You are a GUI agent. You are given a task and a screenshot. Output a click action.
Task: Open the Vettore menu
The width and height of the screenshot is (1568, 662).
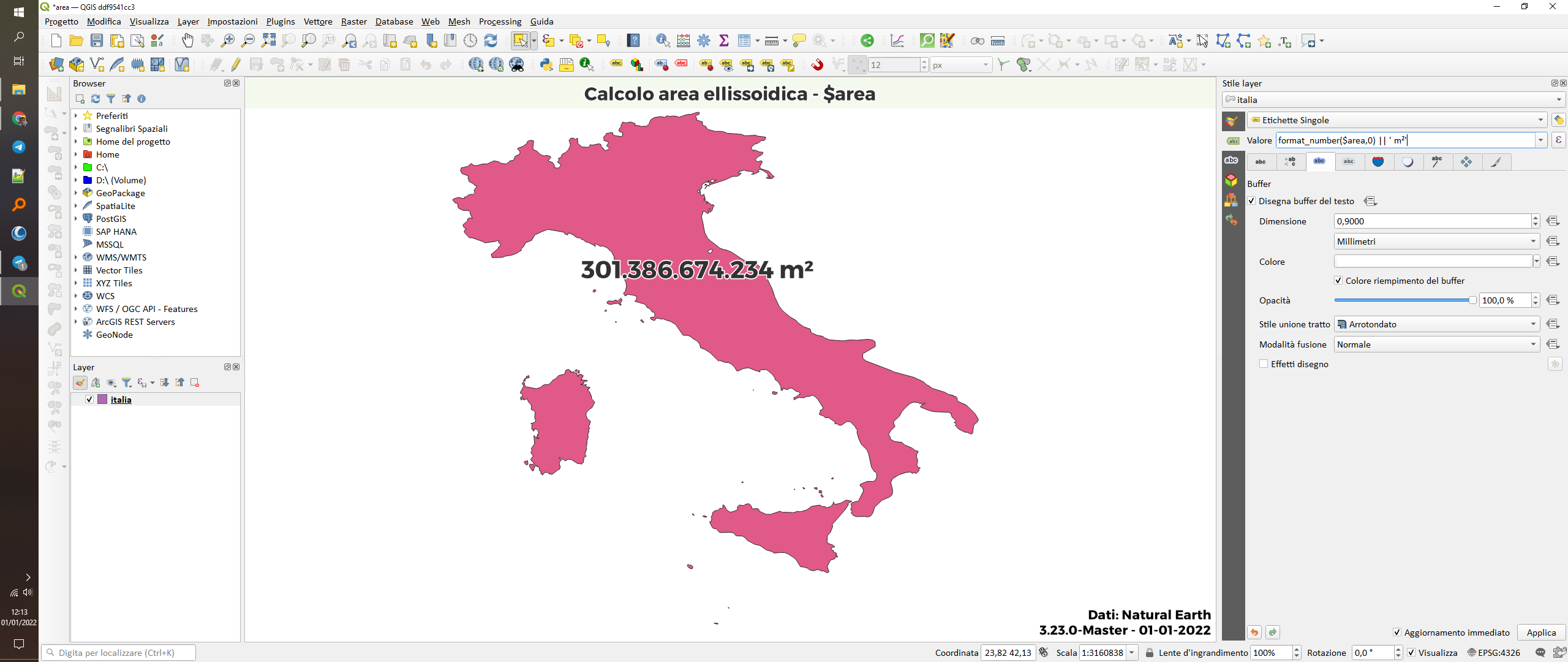[x=318, y=21]
